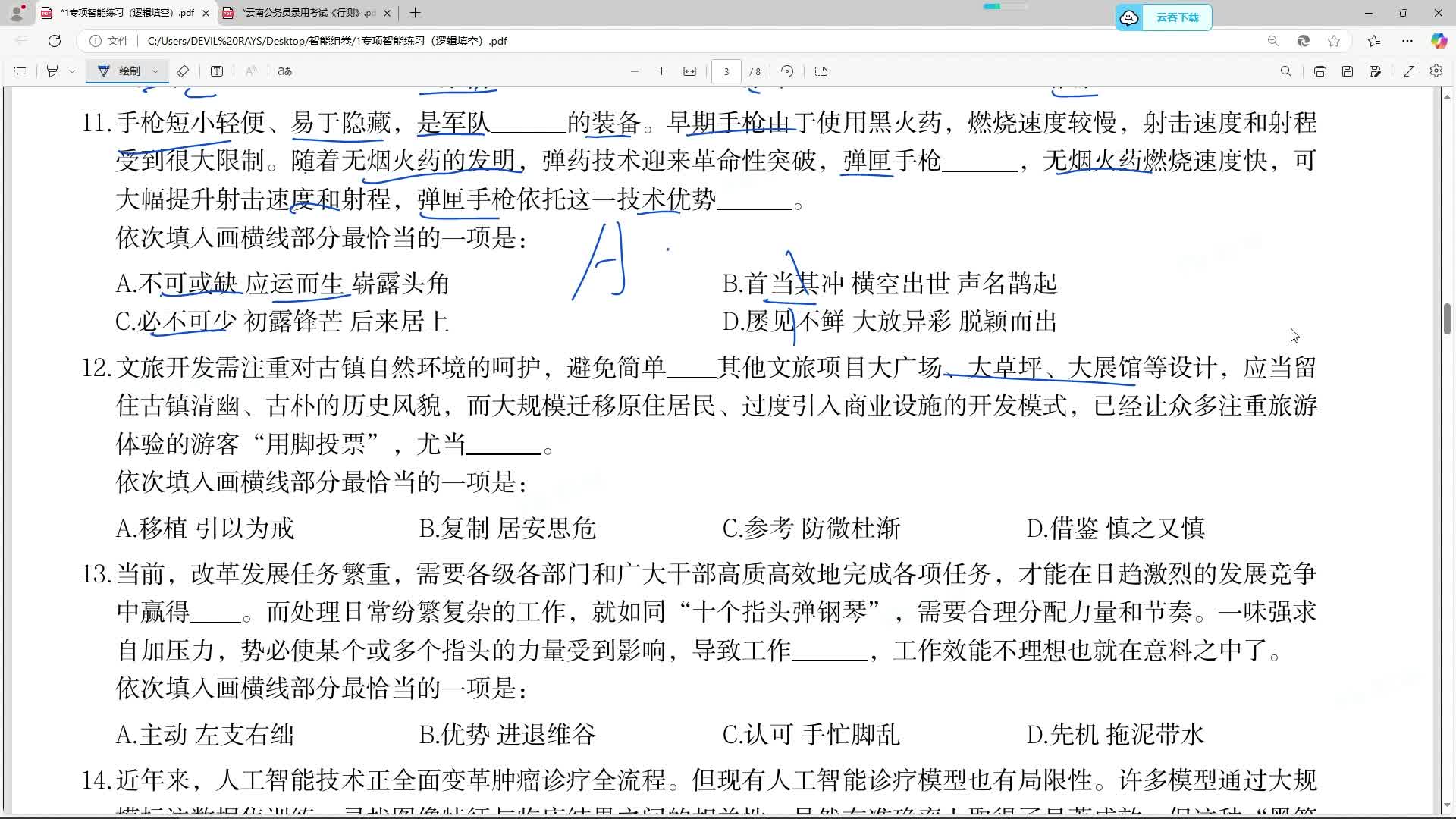Viewport: 1456px width, 819px height.
Task: Select the highlight tool
Action: (52, 71)
